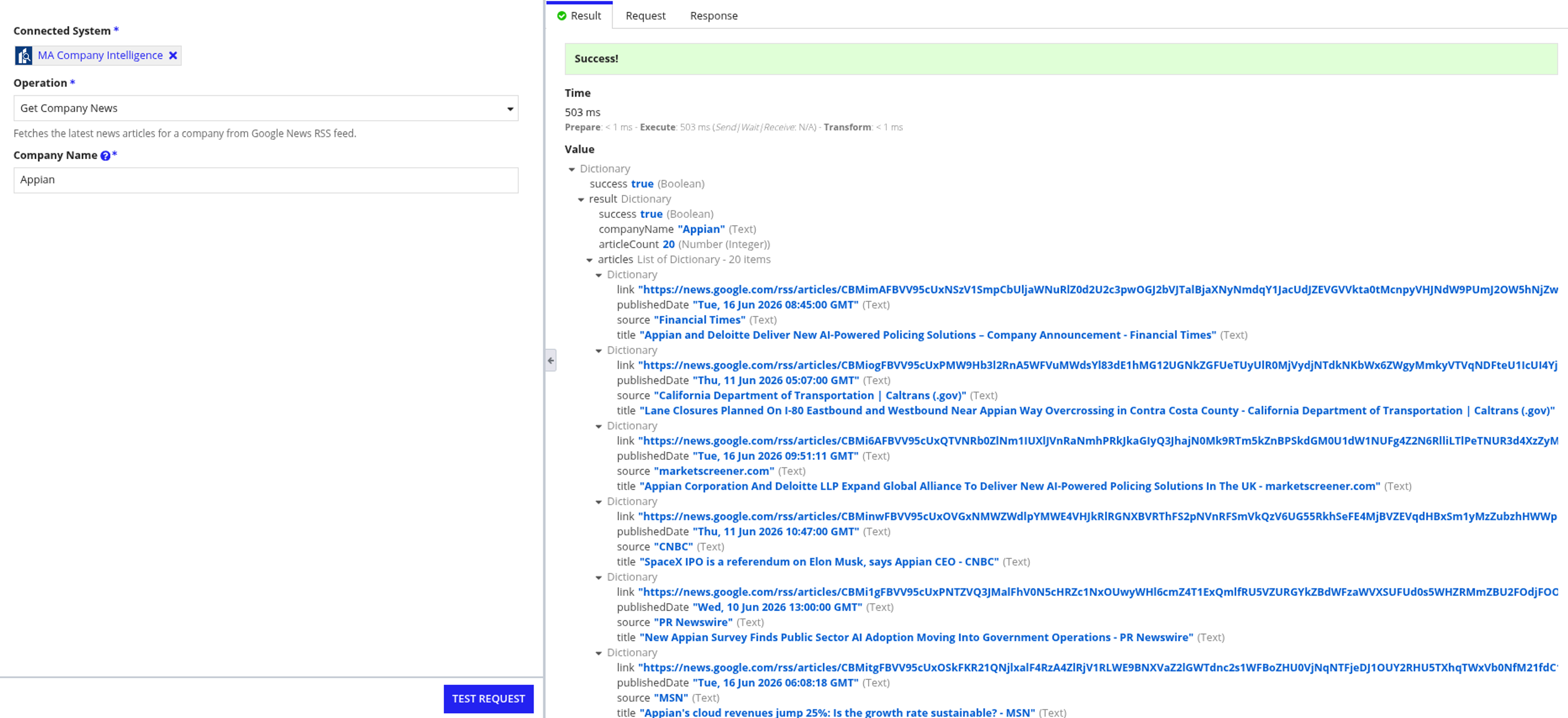1568x718 pixels.
Task: Collapse the result Dictionary node
Action: point(581,200)
